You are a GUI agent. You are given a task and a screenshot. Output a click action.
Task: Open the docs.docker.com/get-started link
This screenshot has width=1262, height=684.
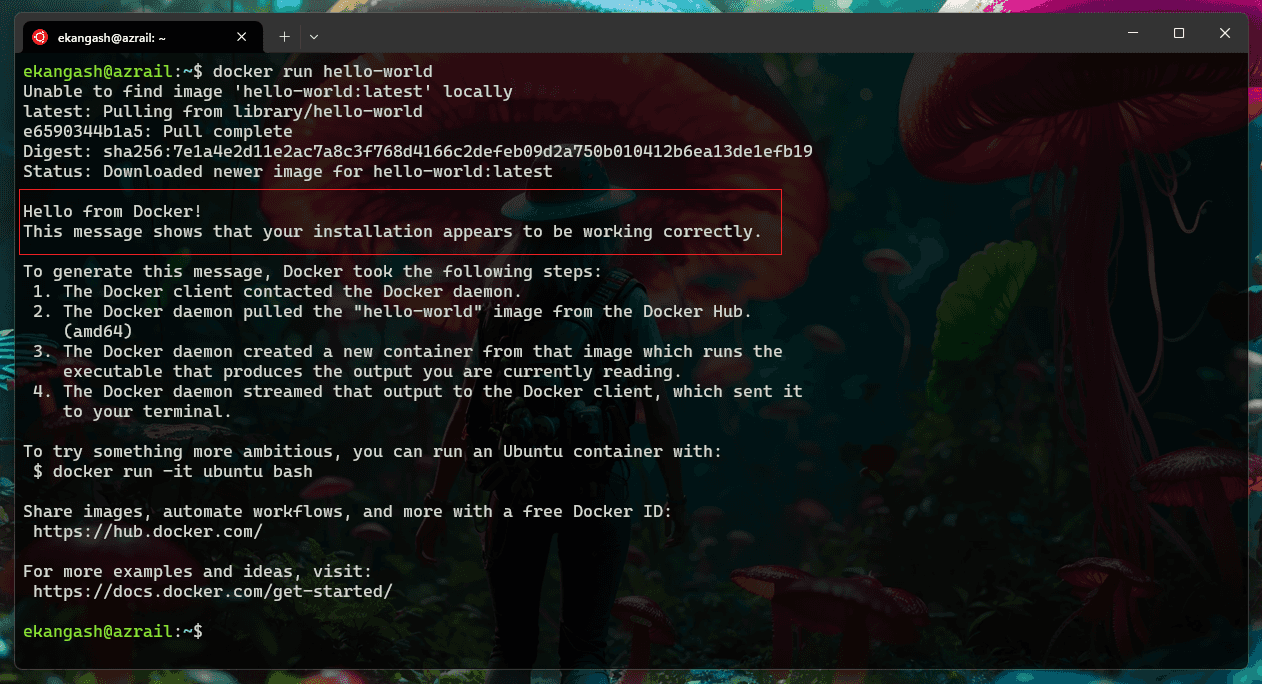click(212, 592)
